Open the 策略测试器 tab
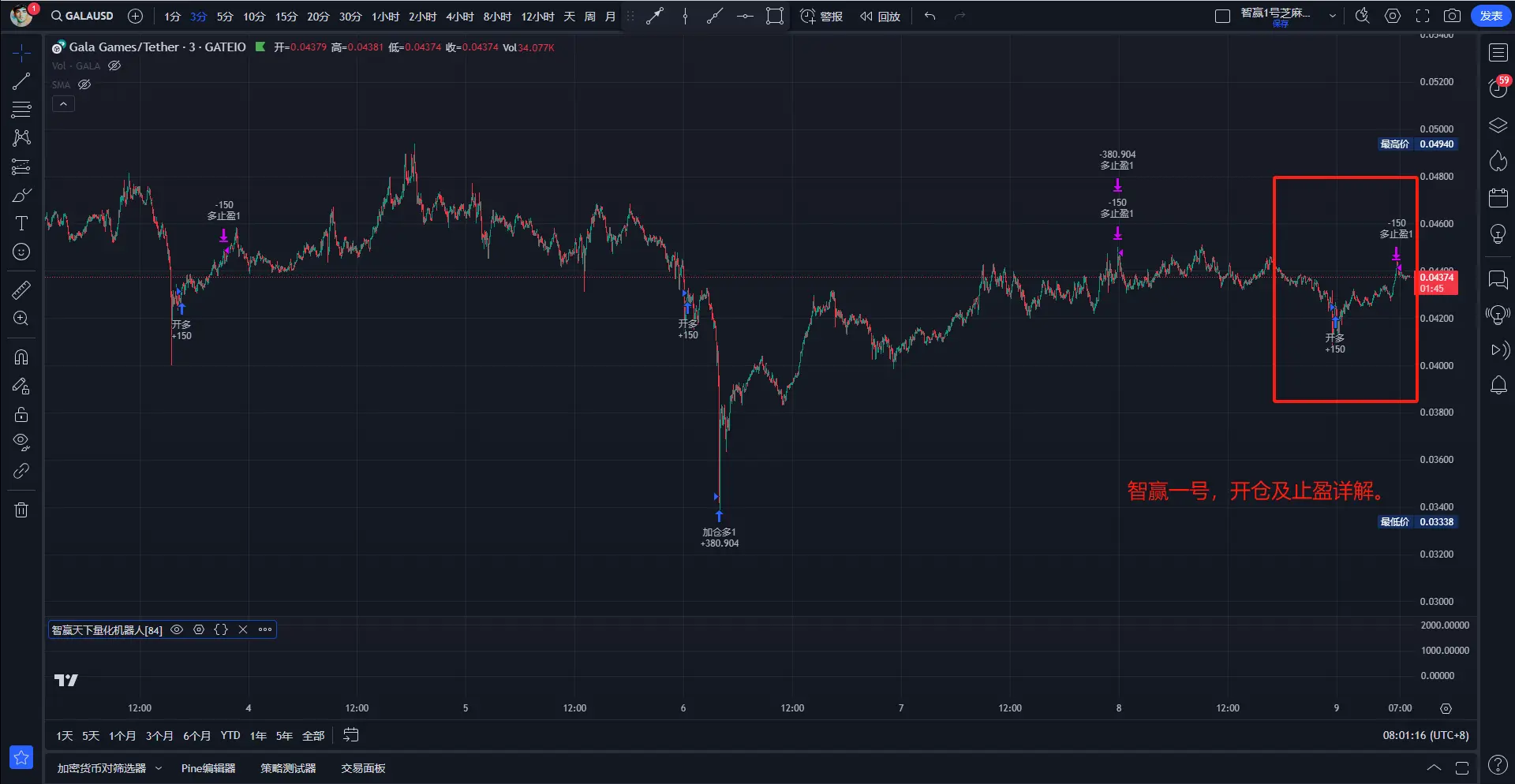Image resolution: width=1515 pixels, height=784 pixels. tap(288, 768)
